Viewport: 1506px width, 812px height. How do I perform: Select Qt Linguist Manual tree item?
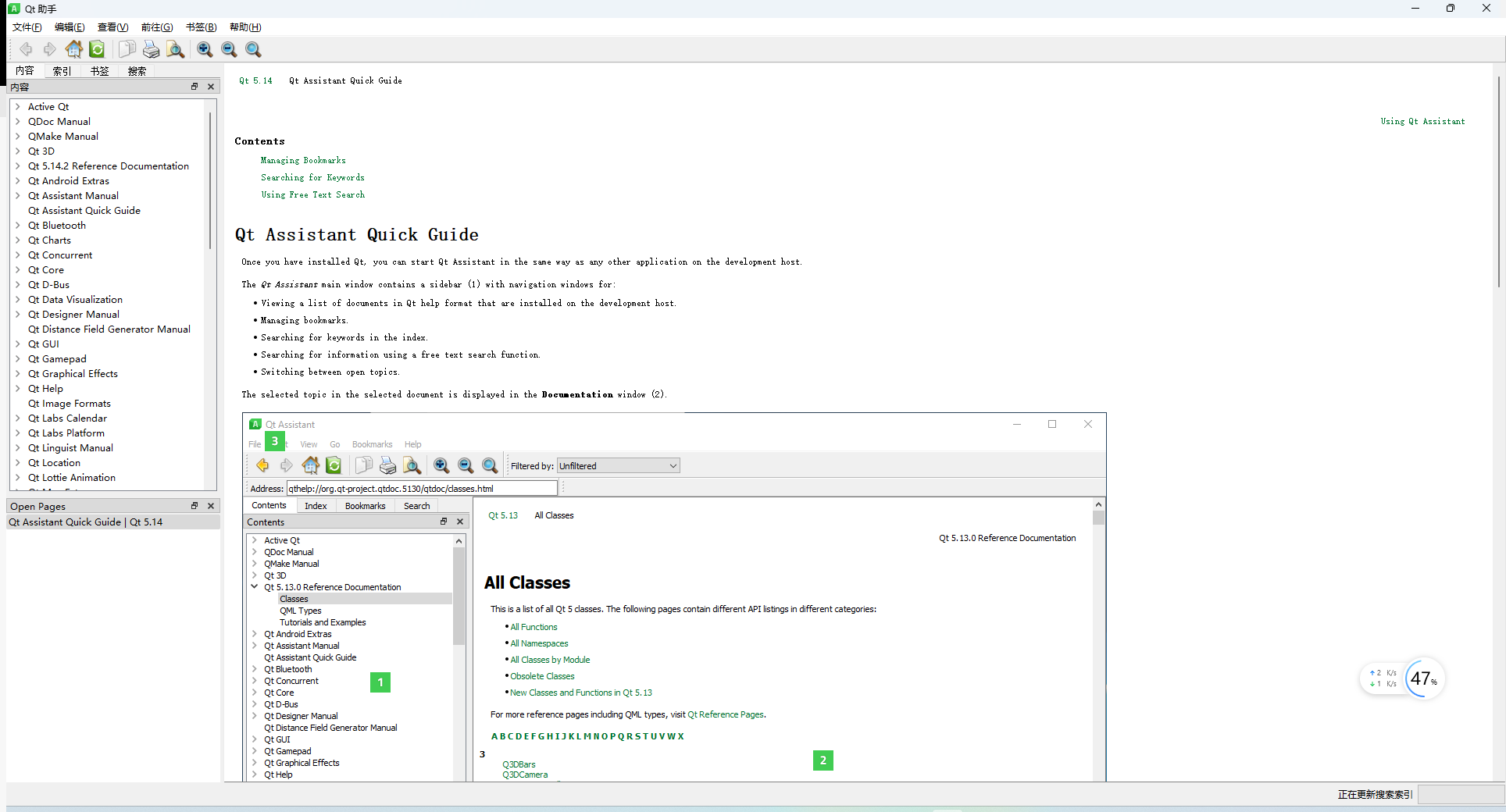click(x=70, y=448)
